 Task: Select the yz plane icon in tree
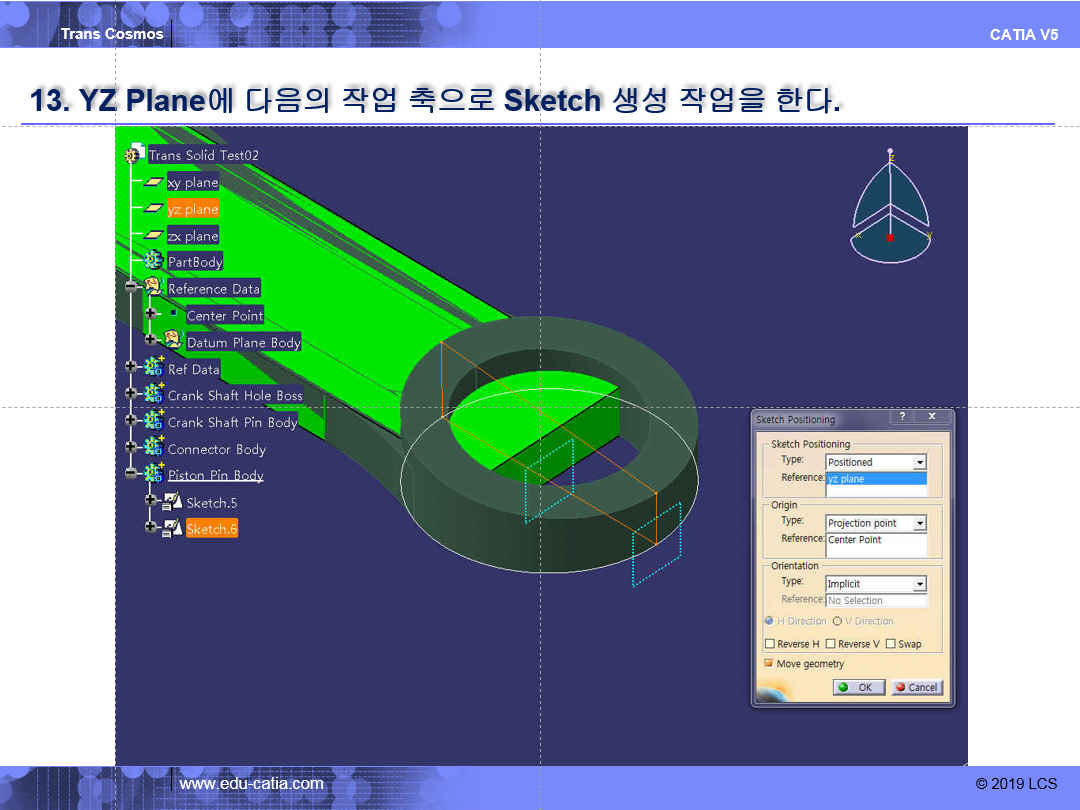[x=154, y=208]
